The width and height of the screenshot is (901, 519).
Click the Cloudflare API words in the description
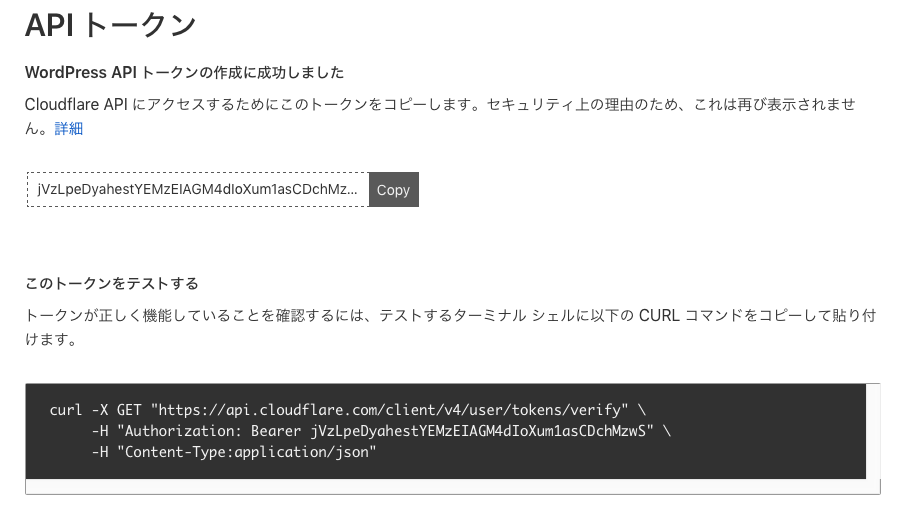(76, 105)
